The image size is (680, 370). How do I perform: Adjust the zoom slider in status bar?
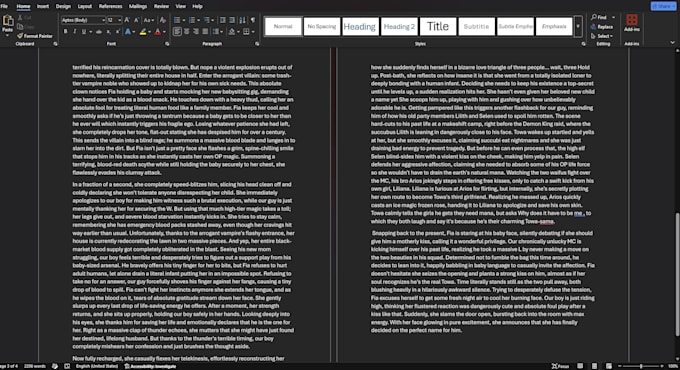[x=641, y=367]
